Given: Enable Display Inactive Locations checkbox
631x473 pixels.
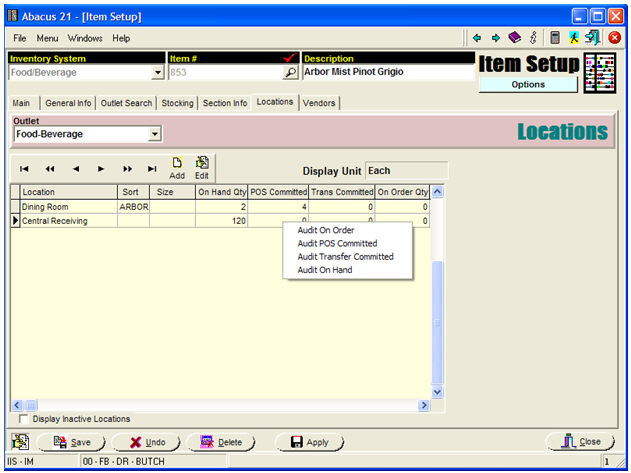Looking at the screenshot, I should click(x=24, y=419).
